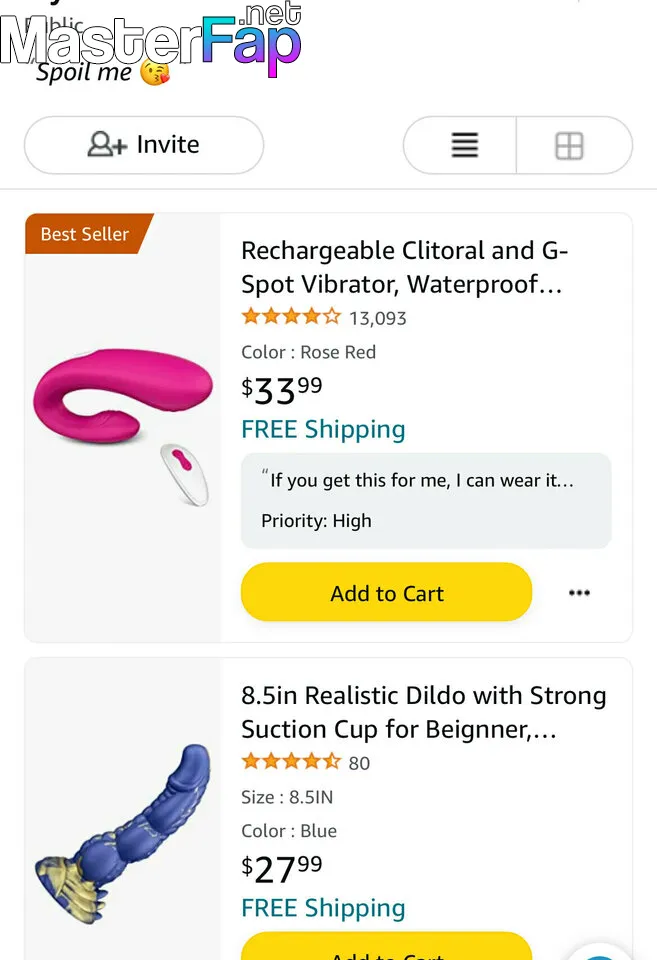
Task: Open the three-dot more options menu
Action: point(579,593)
